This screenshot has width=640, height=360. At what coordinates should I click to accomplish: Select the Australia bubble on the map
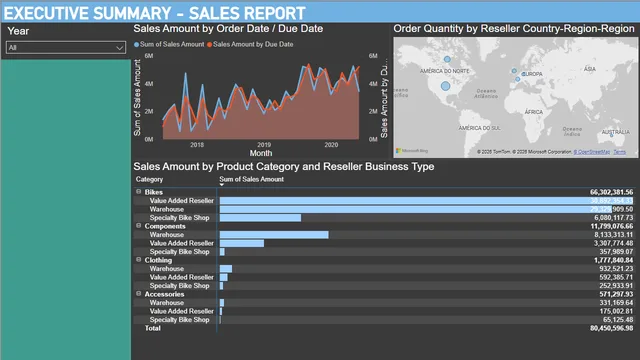611,135
